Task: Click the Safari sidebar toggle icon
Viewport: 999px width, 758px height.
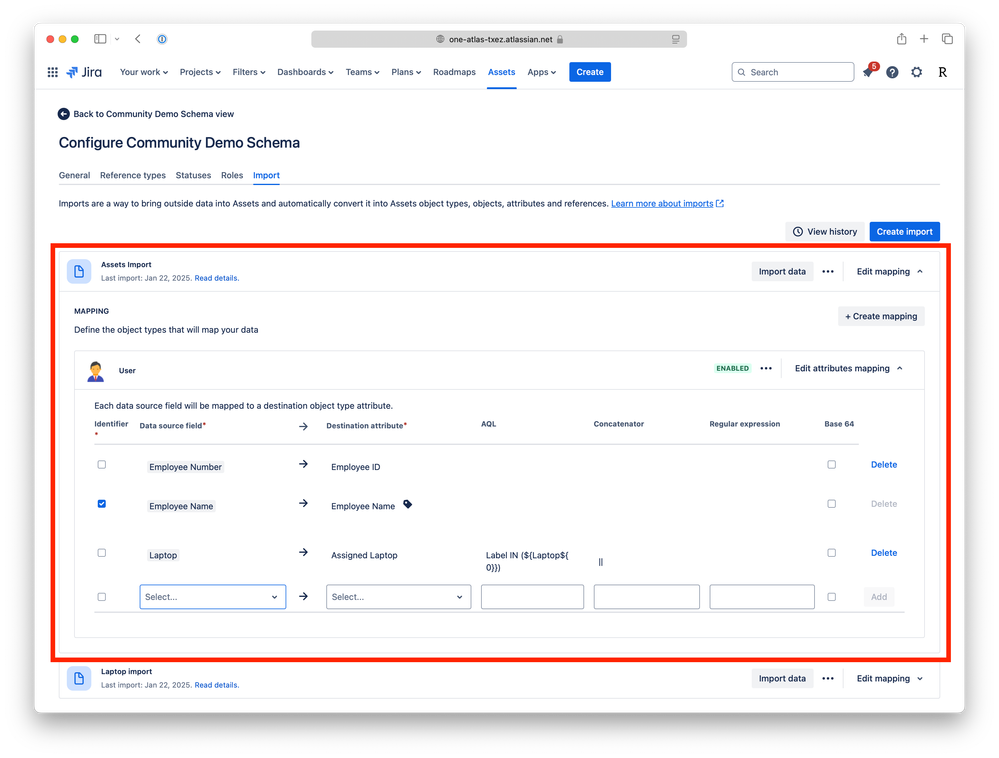Action: (x=100, y=39)
